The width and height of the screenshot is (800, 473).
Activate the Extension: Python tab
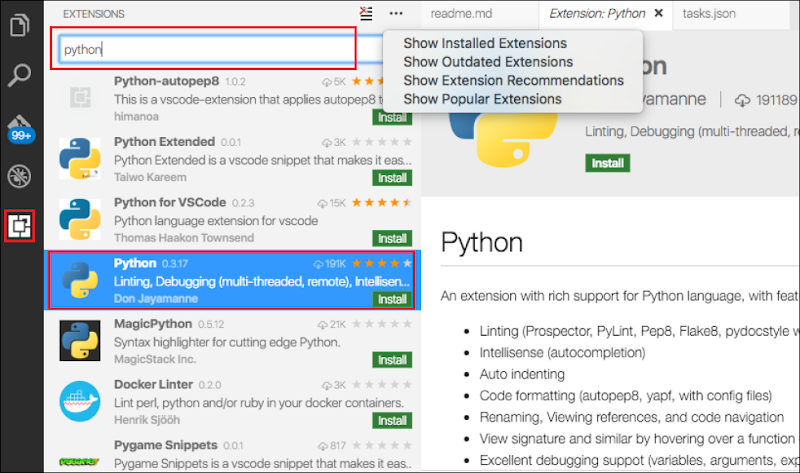597,14
